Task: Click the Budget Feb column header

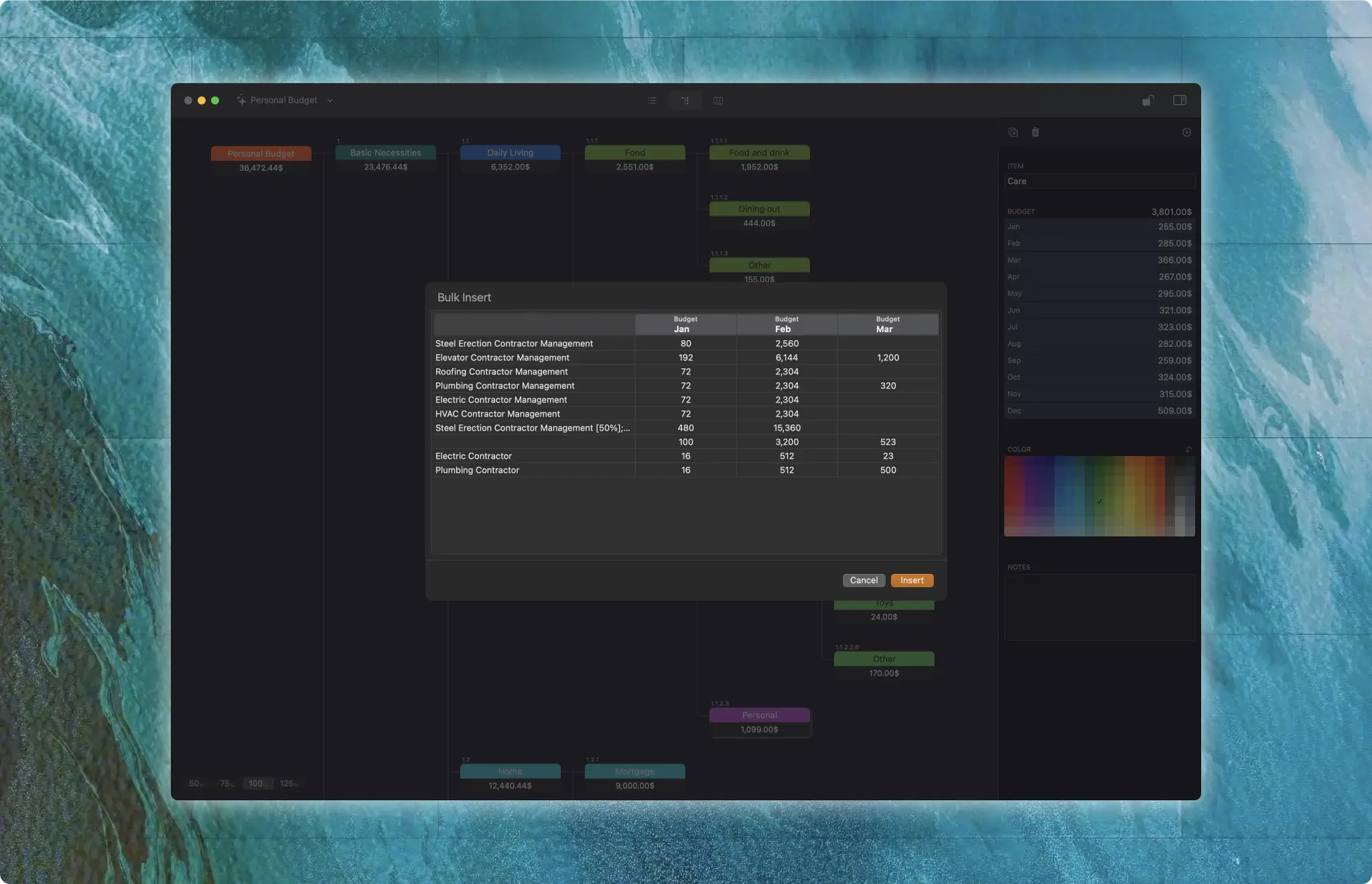Action: click(786, 324)
